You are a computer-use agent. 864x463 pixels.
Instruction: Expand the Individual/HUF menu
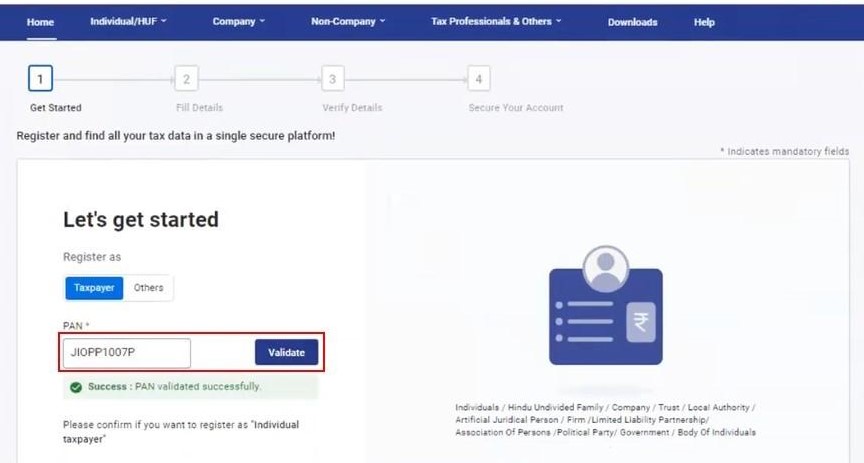click(x=128, y=21)
